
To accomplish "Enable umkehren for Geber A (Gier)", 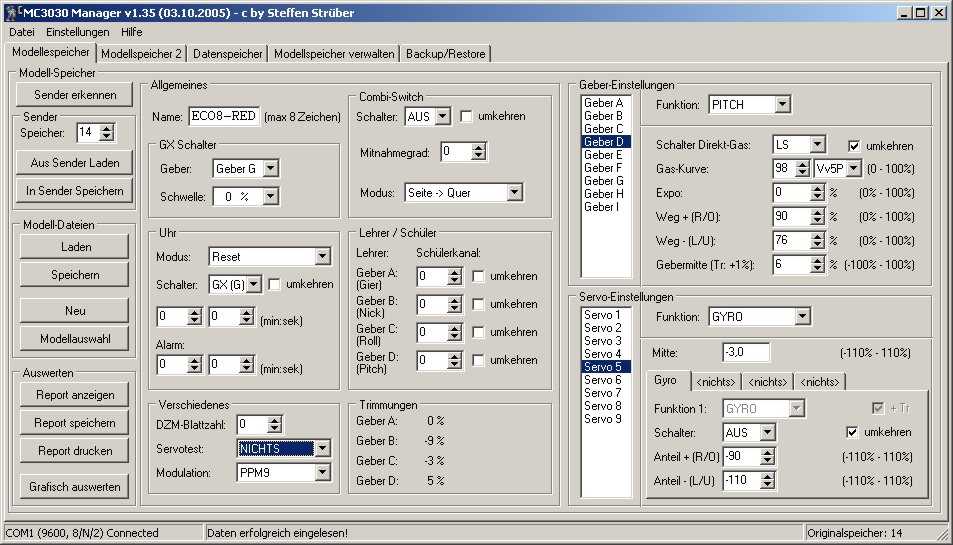I will pyautogui.click(x=478, y=276).
